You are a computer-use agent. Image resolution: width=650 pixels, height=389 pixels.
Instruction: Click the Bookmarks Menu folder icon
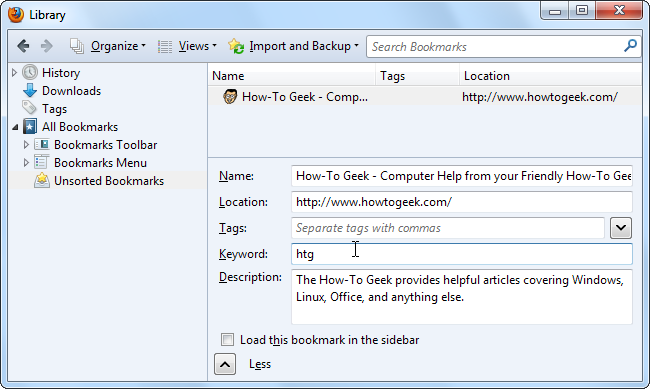(x=41, y=162)
